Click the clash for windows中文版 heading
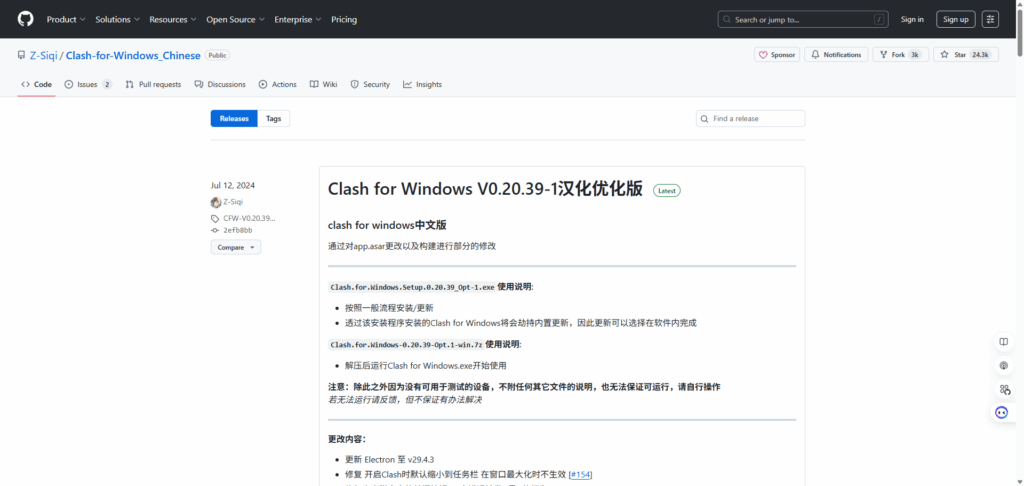This screenshot has width=1024, height=486. click(387, 225)
